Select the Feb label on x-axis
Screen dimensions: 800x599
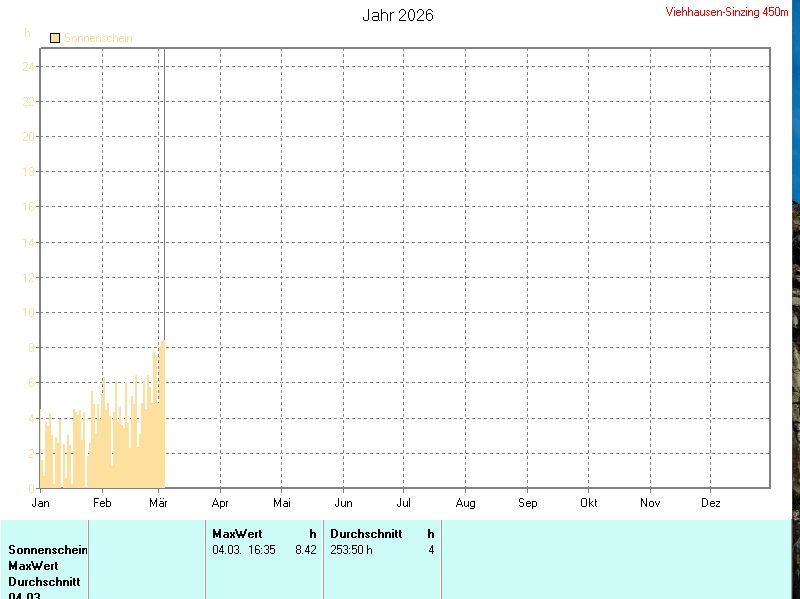[101, 502]
